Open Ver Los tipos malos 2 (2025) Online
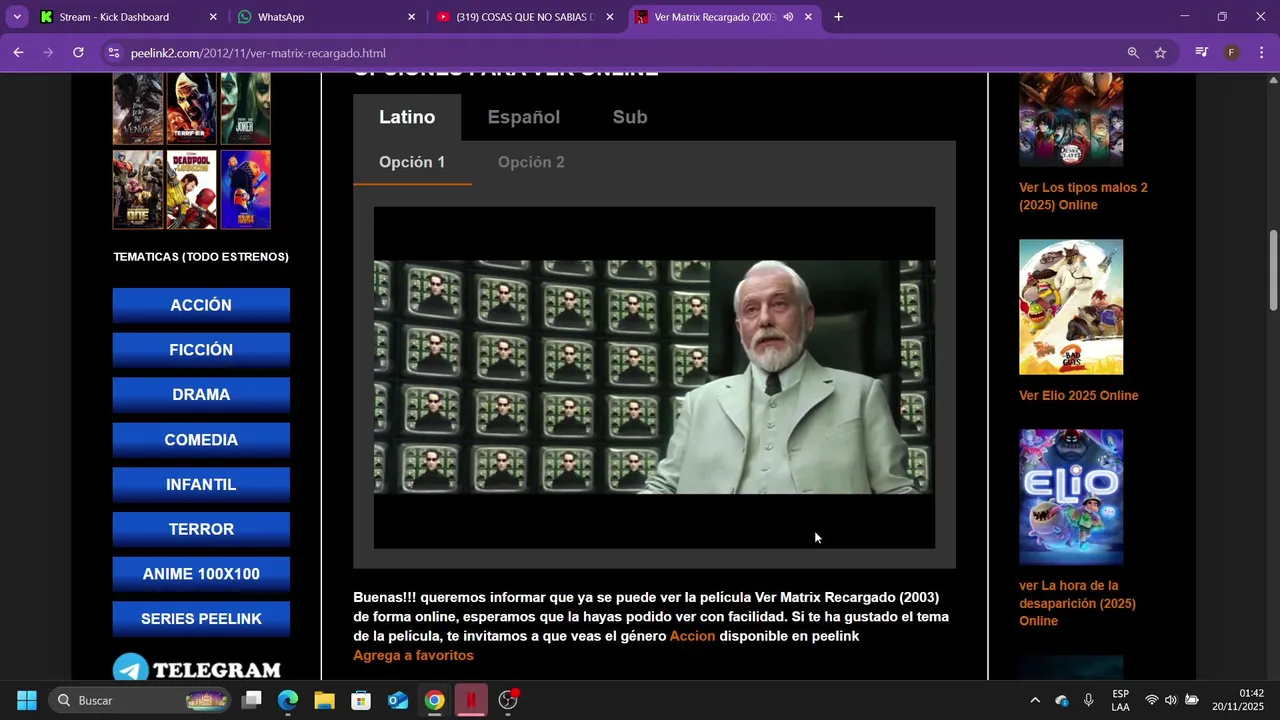Viewport: 1280px width, 720px height. pyautogui.click(x=1083, y=196)
